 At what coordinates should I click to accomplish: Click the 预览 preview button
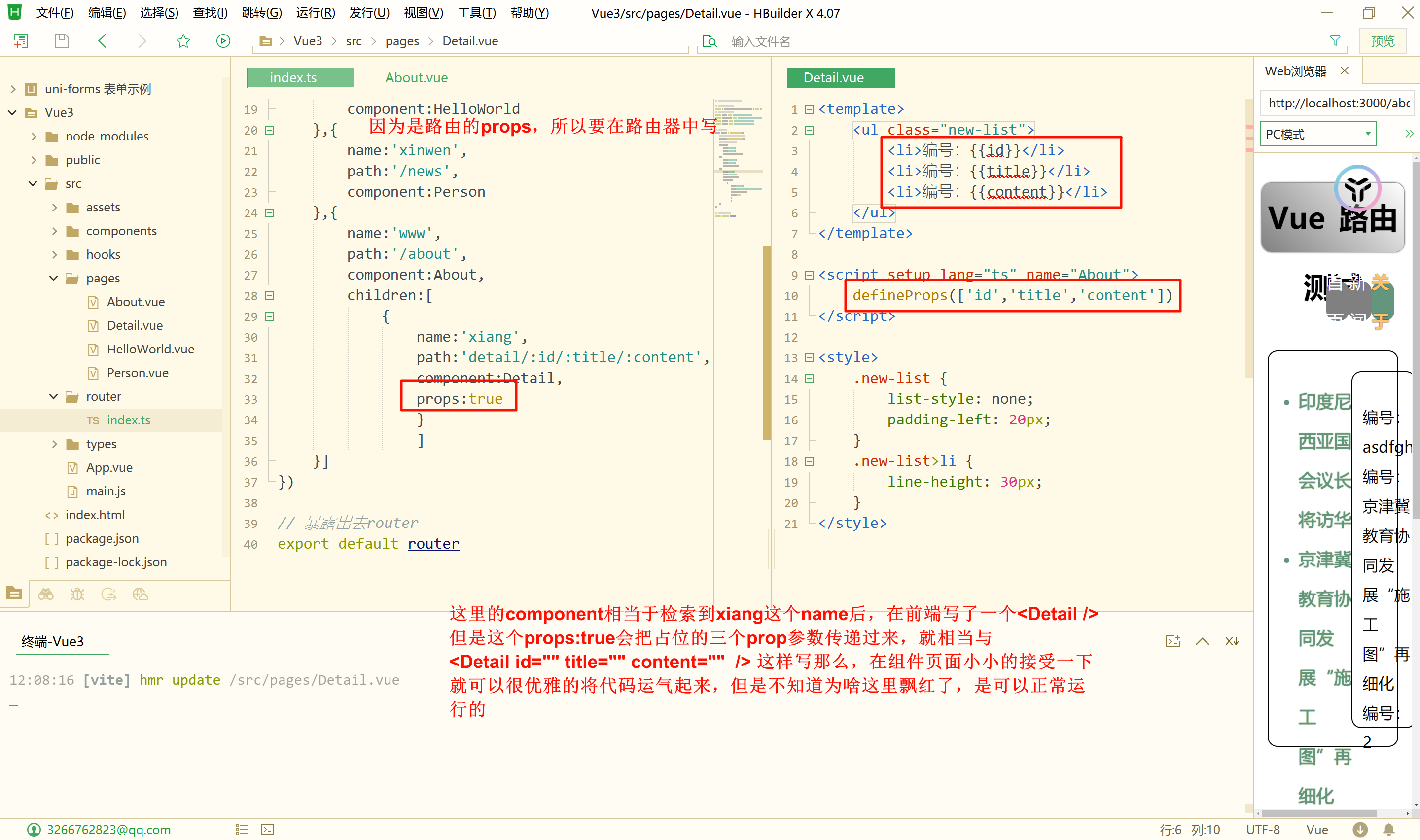tap(1382, 41)
